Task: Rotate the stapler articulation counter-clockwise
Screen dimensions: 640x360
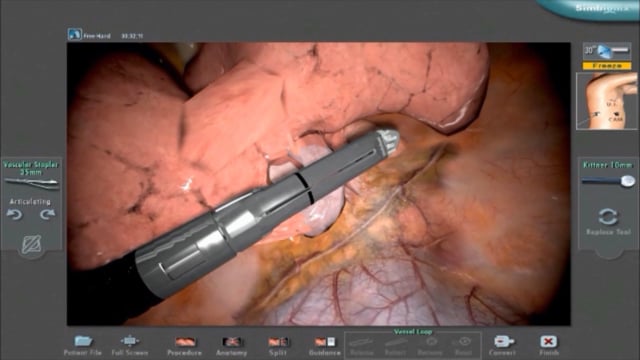Action: click(x=15, y=214)
